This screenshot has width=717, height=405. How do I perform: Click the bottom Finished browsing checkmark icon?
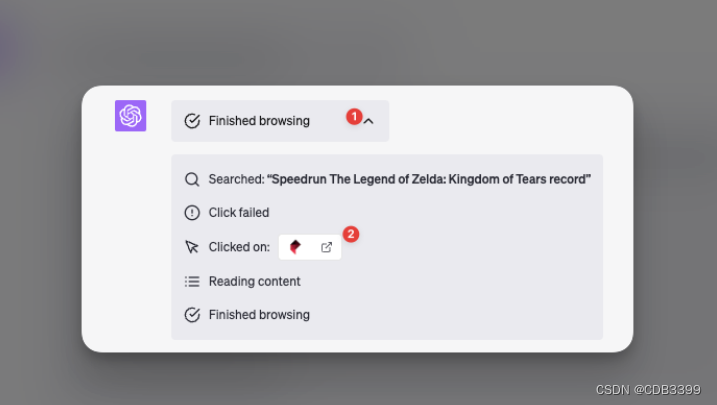[x=192, y=314]
